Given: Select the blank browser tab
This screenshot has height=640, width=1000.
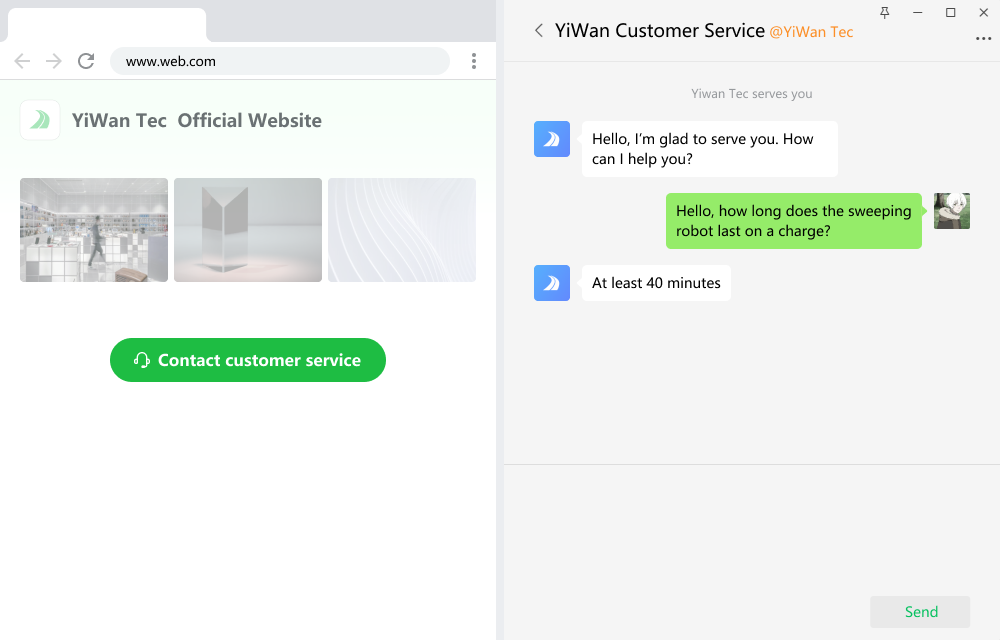Looking at the screenshot, I should click(x=107, y=25).
